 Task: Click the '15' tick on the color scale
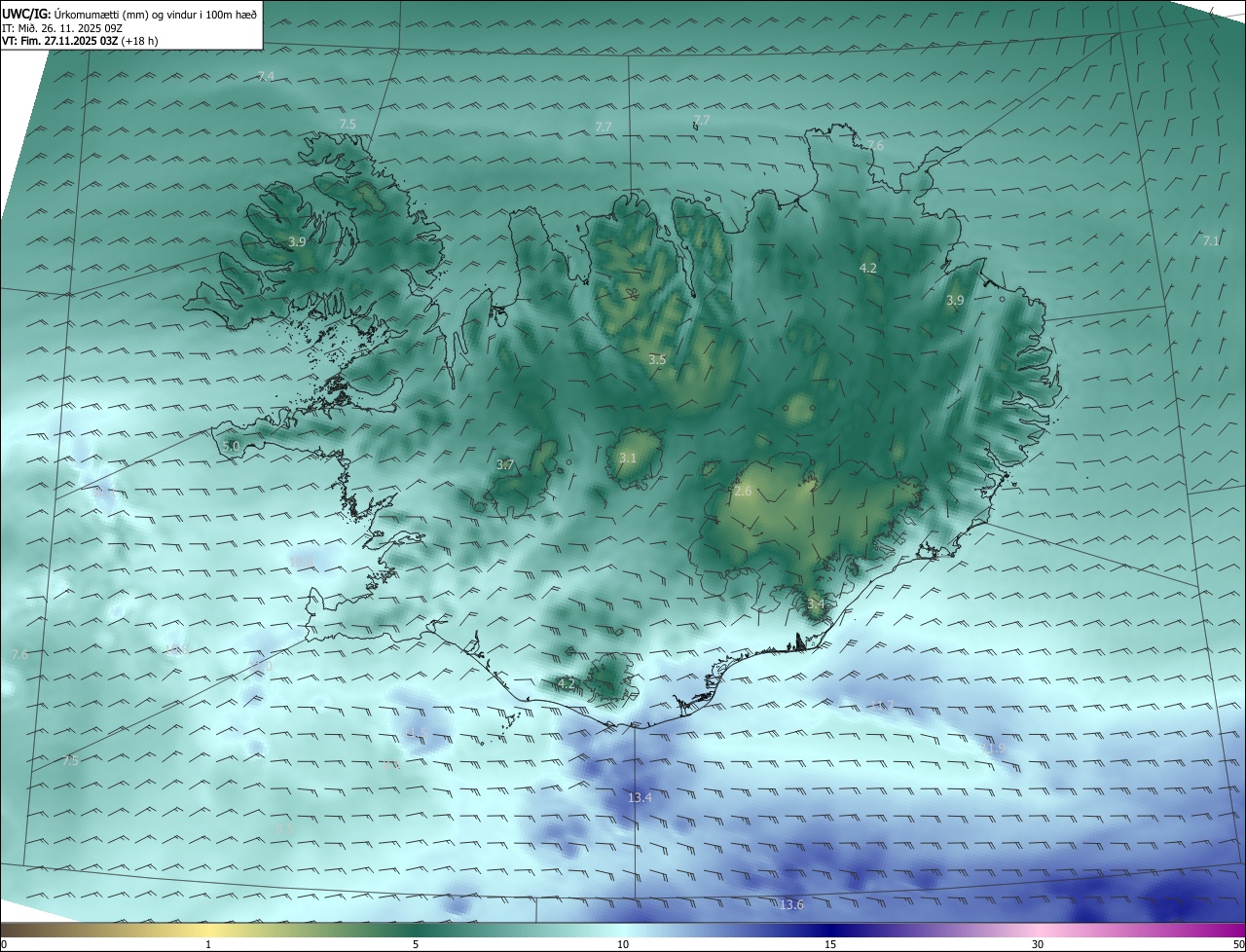pos(830,944)
